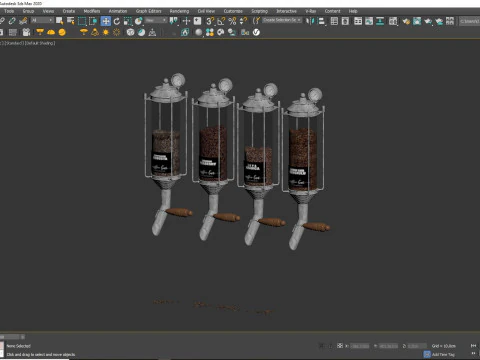Click the yellow V-Ray dome light icon
The width and height of the screenshot is (480, 360).
(51, 32)
